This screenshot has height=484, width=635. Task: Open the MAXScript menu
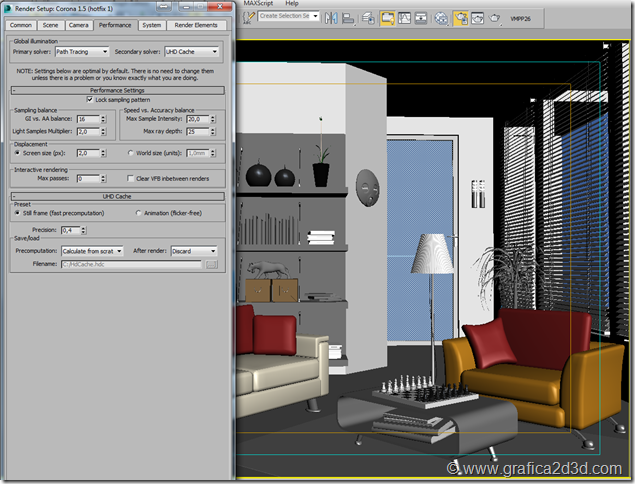pos(258,4)
